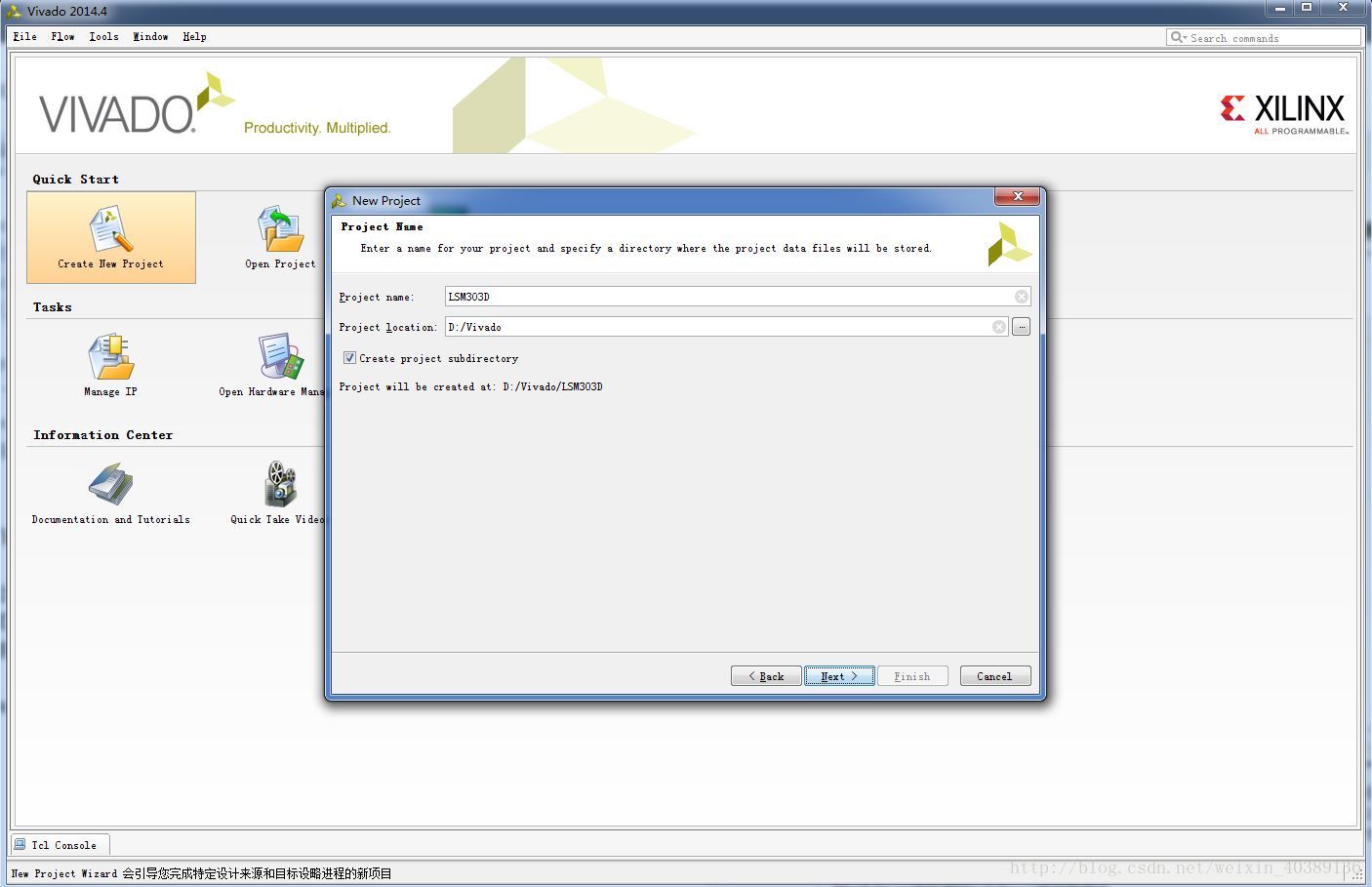This screenshot has height=887, width=1372.
Task: Minimize the Vivado main window
Action: [x=1280, y=8]
